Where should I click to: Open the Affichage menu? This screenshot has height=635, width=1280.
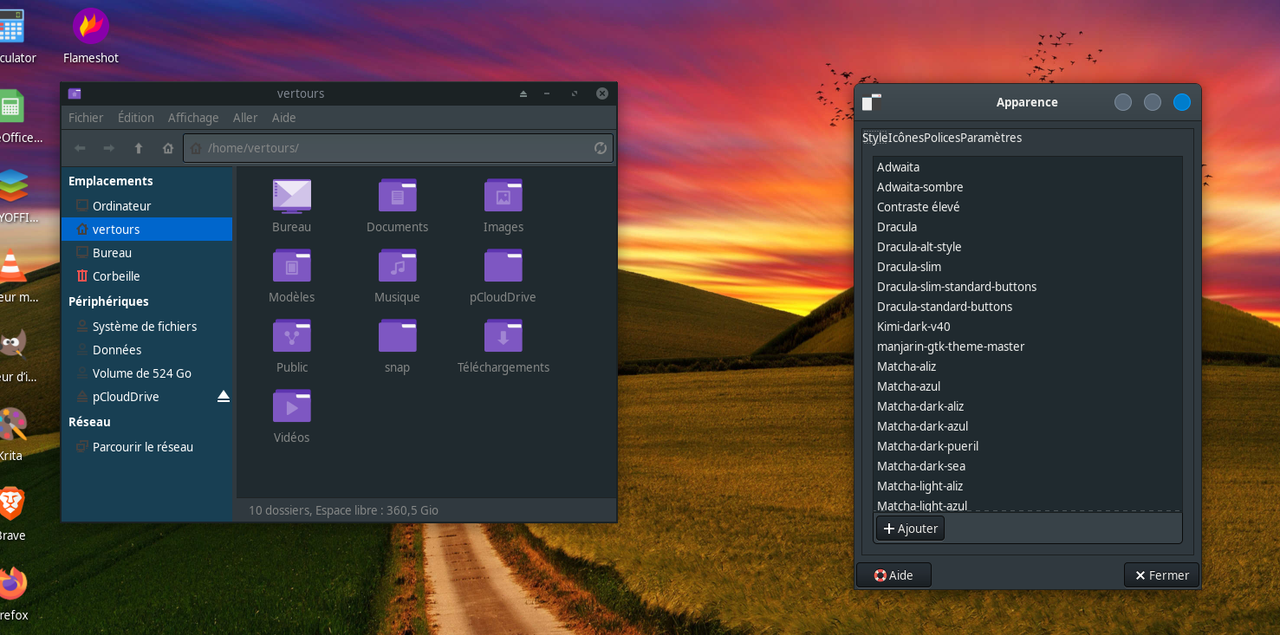[x=193, y=118]
